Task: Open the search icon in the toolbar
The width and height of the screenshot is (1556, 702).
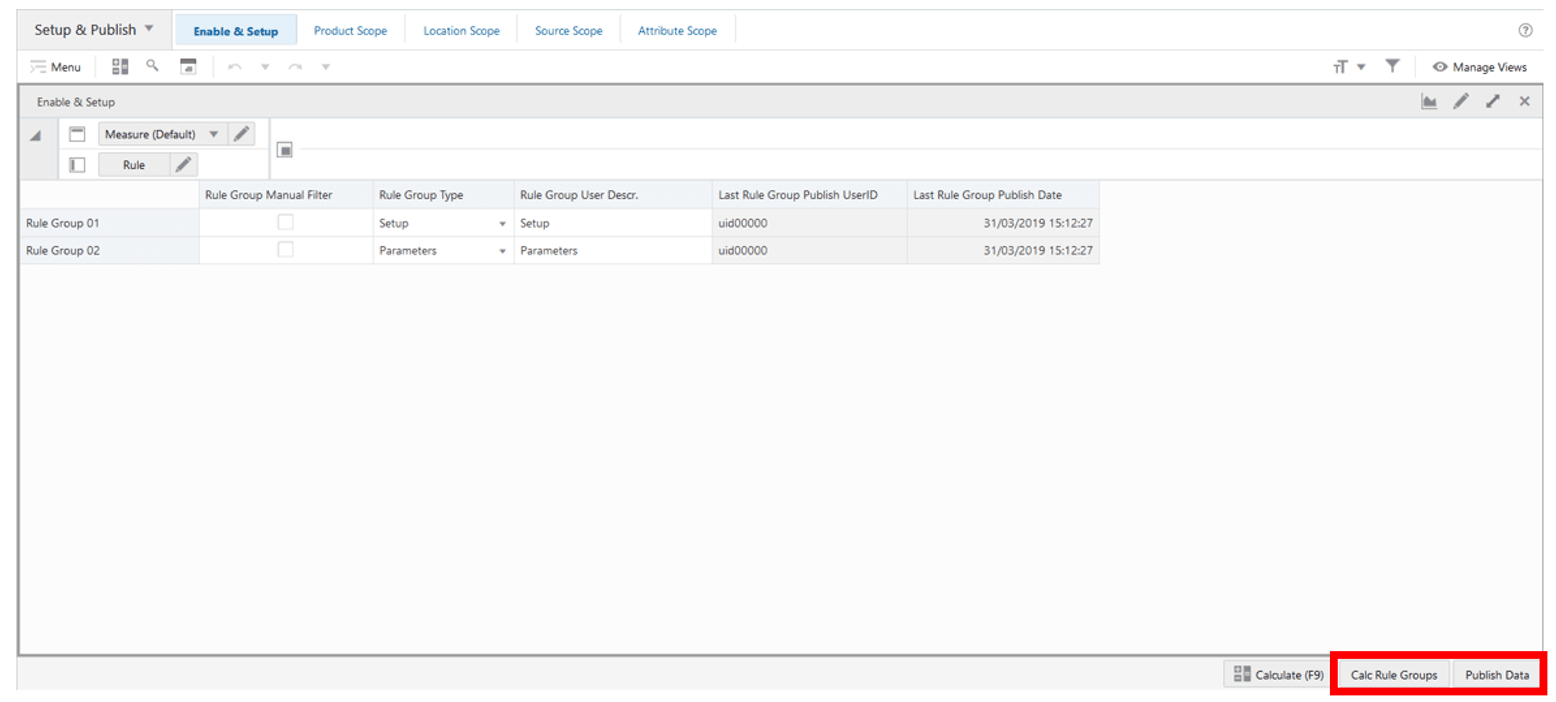Action: pos(152,66)
